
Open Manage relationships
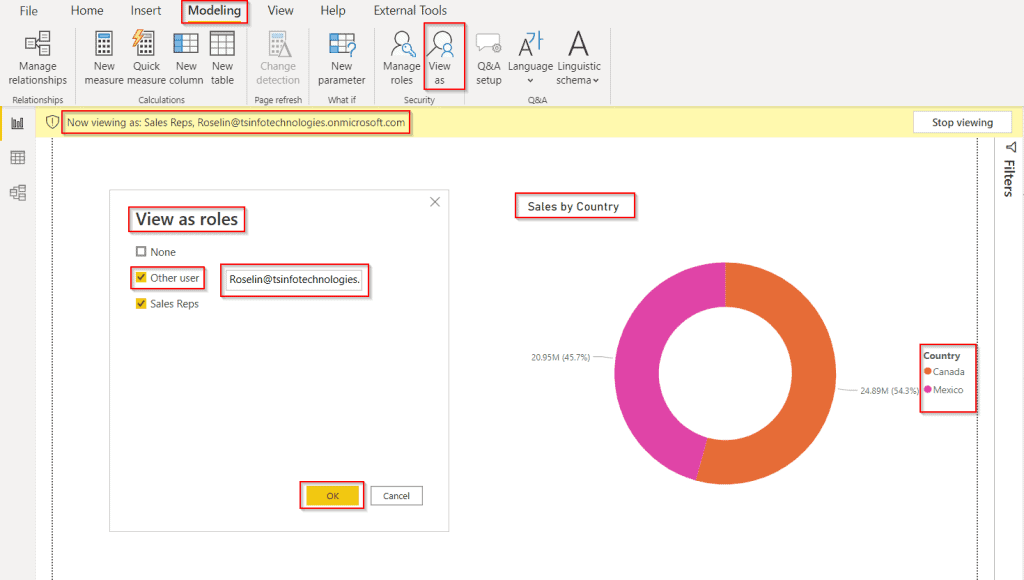(x=38, y=59)
